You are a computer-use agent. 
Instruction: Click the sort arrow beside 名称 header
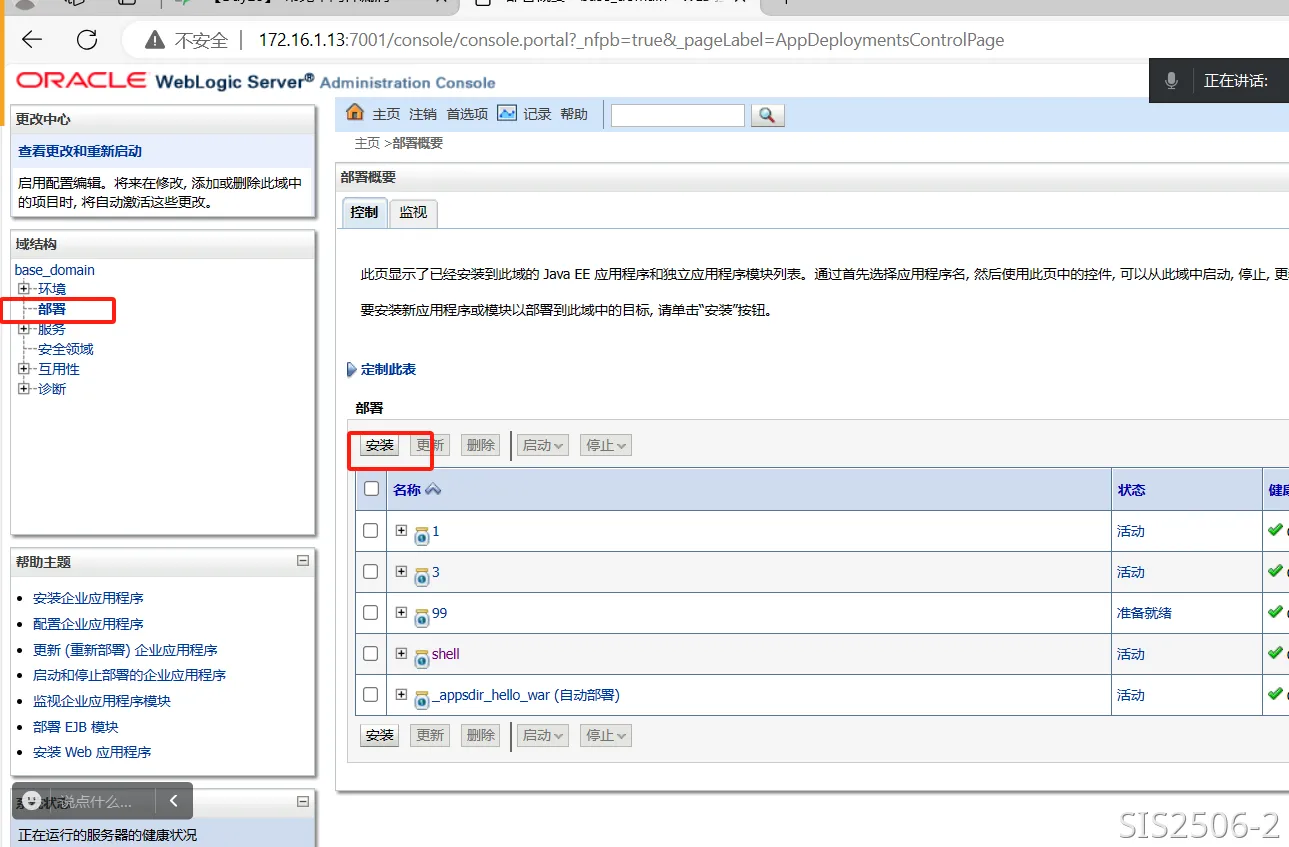[433, 489]
